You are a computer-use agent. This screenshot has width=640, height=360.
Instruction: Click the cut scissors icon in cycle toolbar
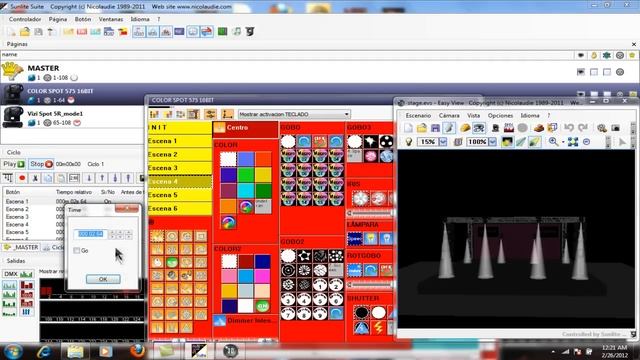tap(35, 178)
